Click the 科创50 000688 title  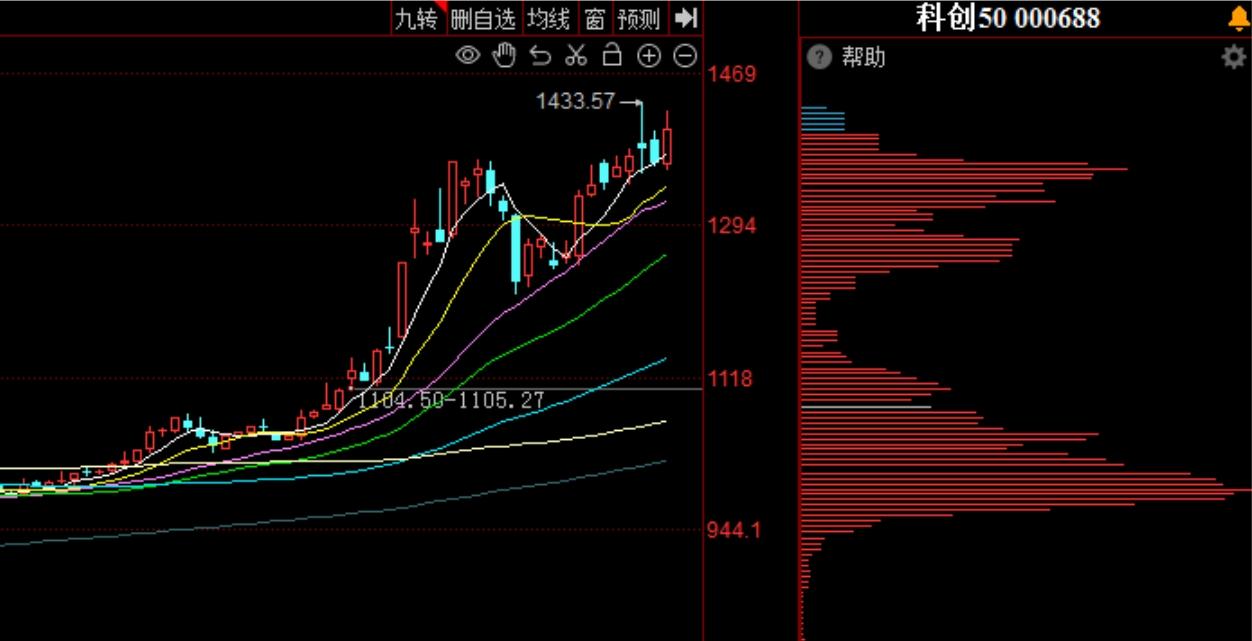1008,17
